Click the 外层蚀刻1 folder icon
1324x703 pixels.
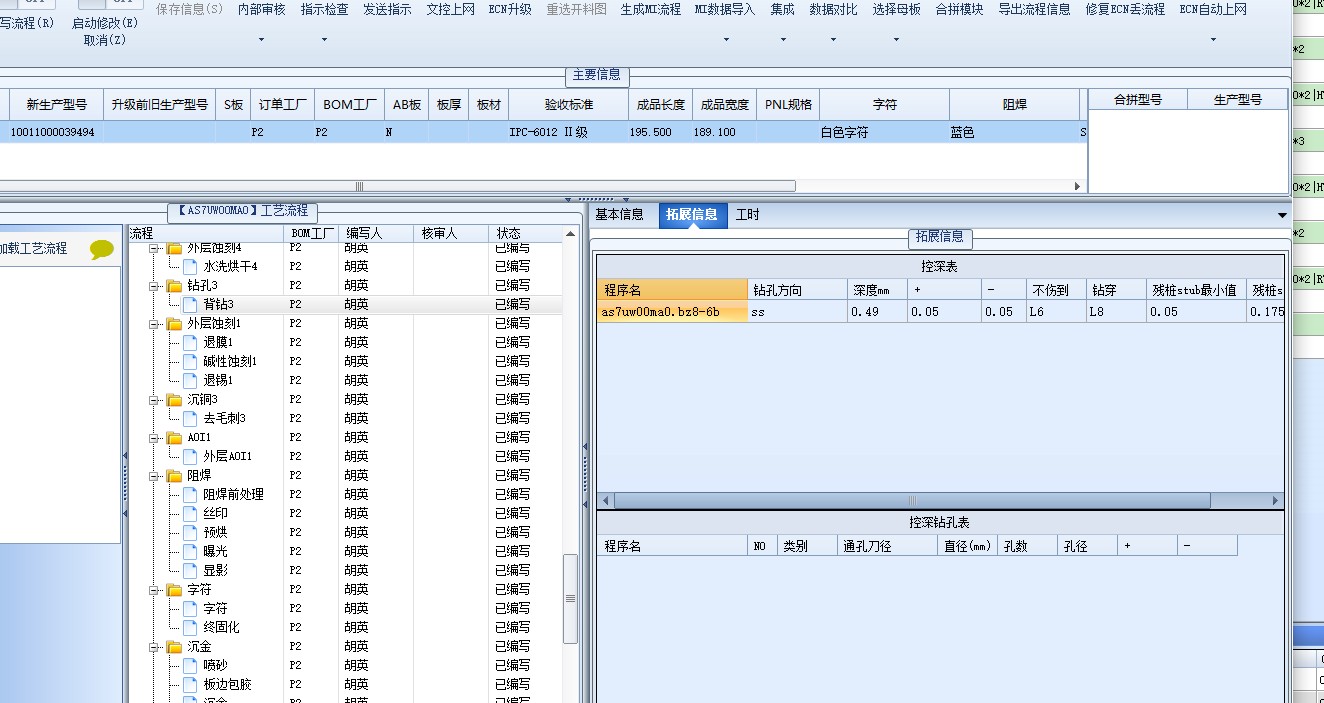click(x=175, y=324)
